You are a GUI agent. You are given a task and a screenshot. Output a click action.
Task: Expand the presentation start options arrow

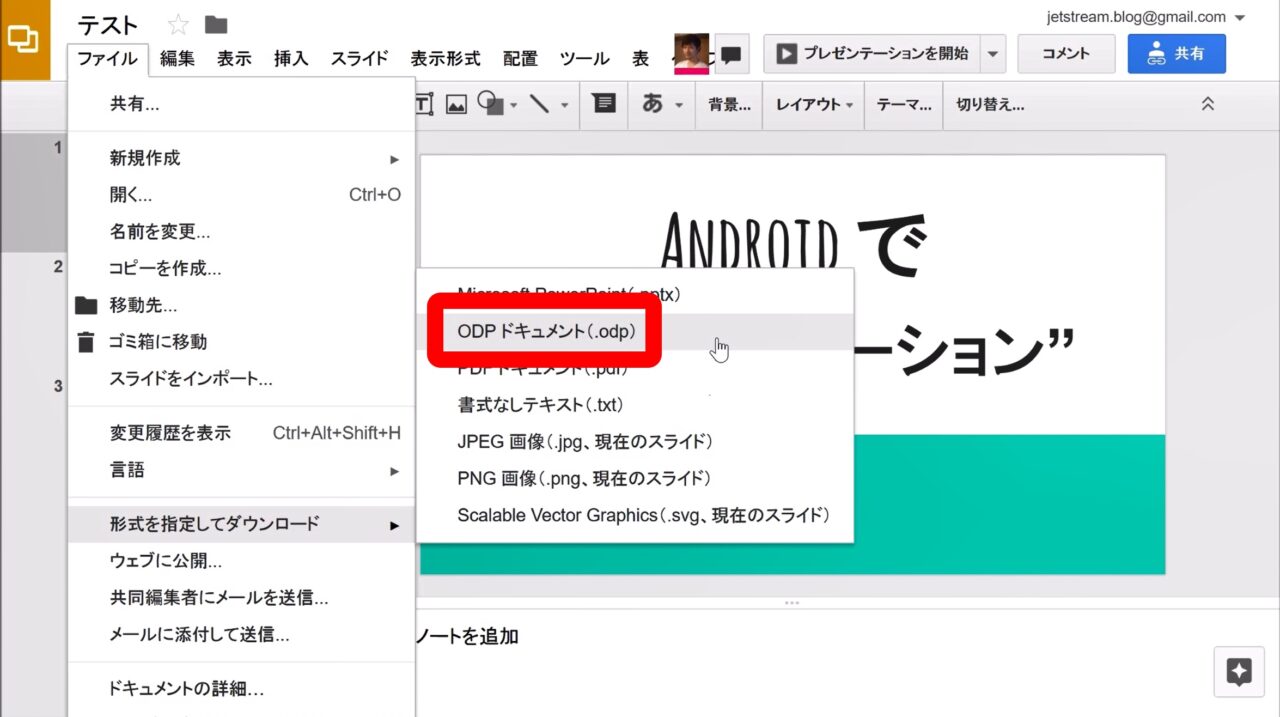coord(992,54)
